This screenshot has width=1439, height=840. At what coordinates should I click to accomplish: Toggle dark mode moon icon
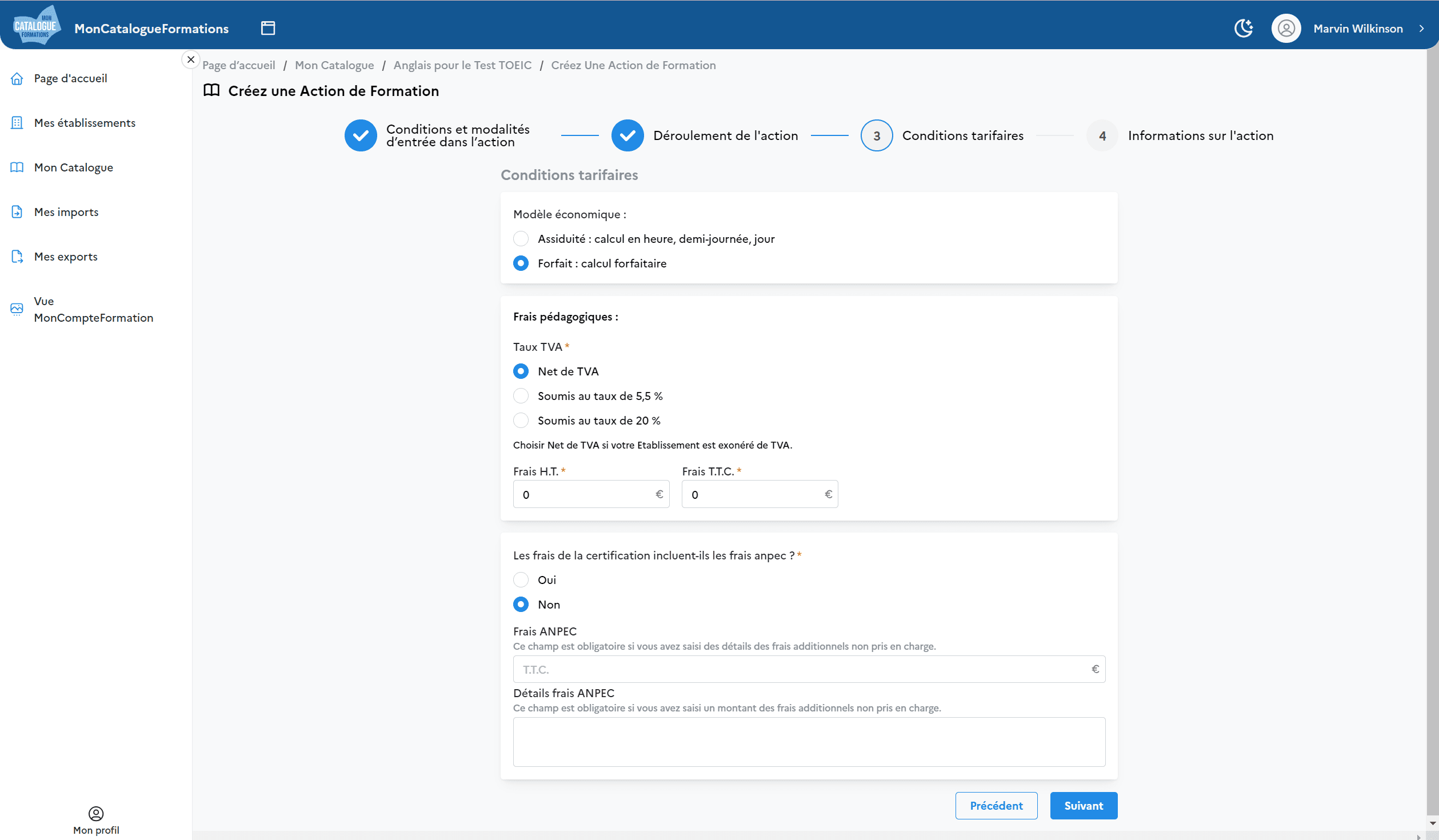[x=1244, y=28]
